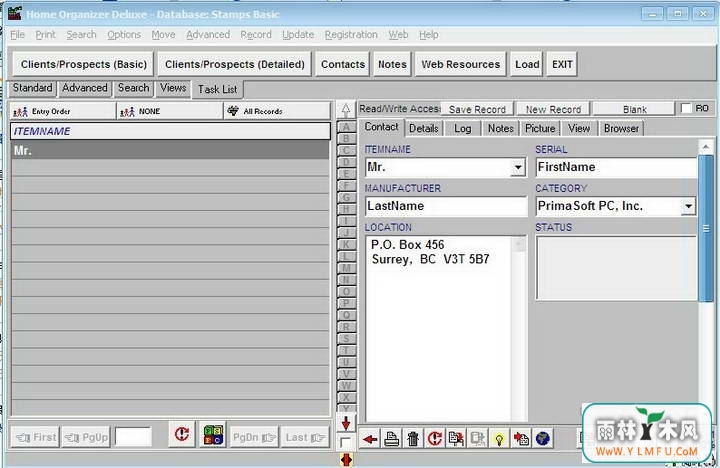
Task: Open the Record menu
Action: [x=256, y=34]
